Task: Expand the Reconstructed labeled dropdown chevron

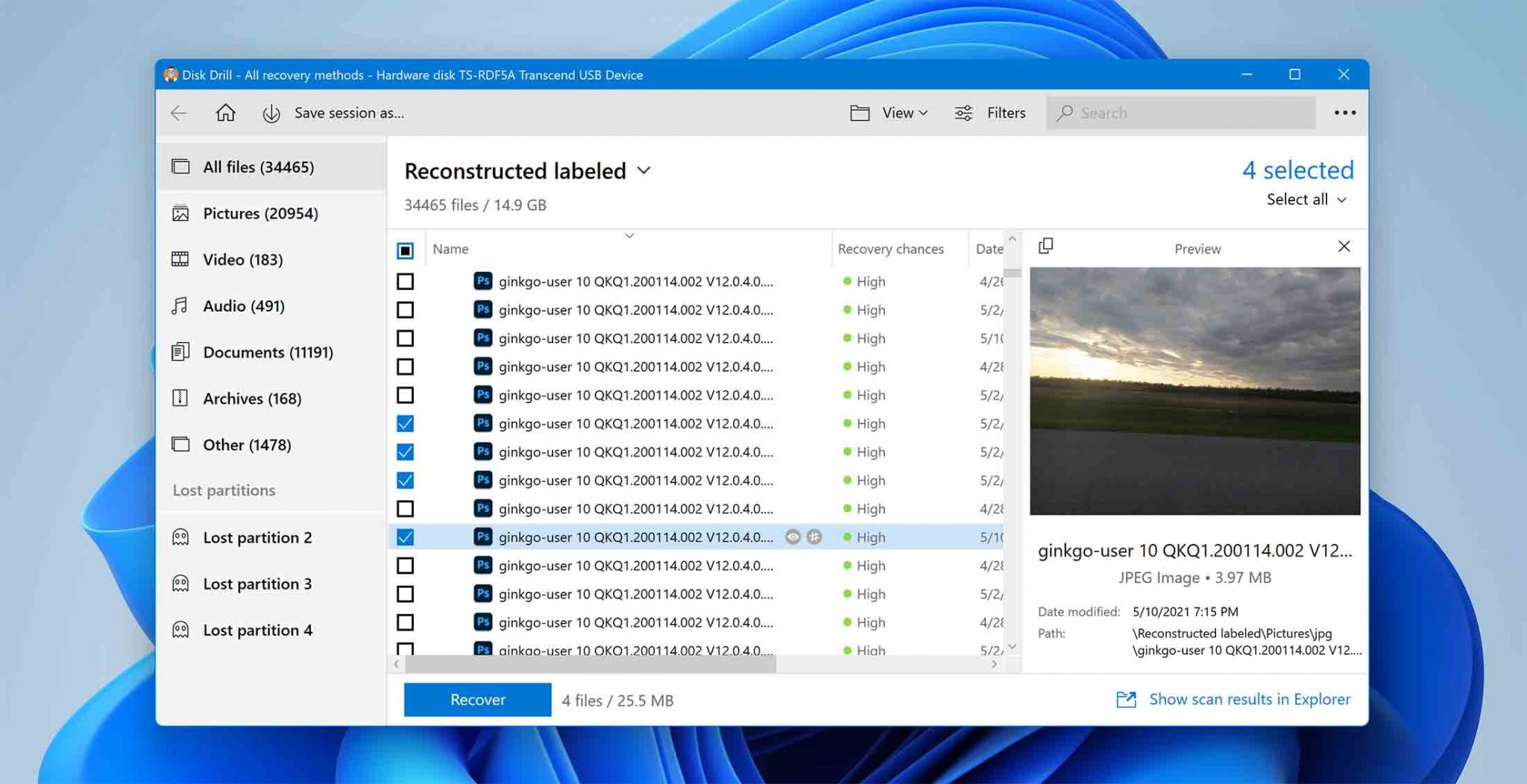Action: pyautogui.click(x=643, y=171)
